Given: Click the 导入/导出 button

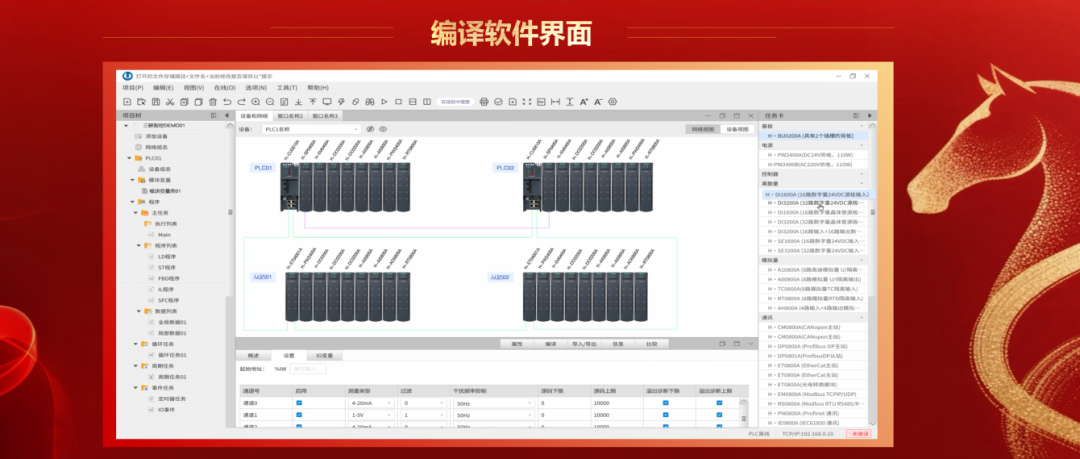Looking at the screenshot, I should click(x=584, y=343).
